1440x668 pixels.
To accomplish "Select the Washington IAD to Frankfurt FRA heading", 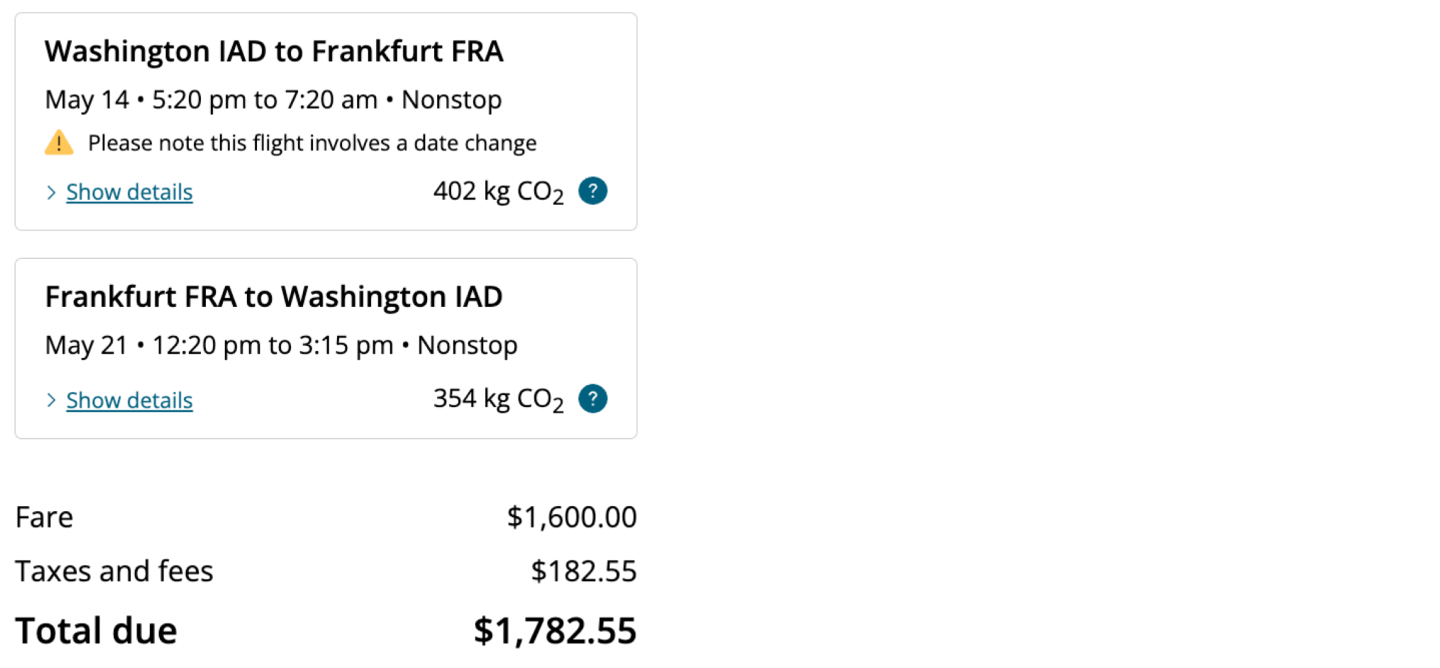I will (274, 51).
